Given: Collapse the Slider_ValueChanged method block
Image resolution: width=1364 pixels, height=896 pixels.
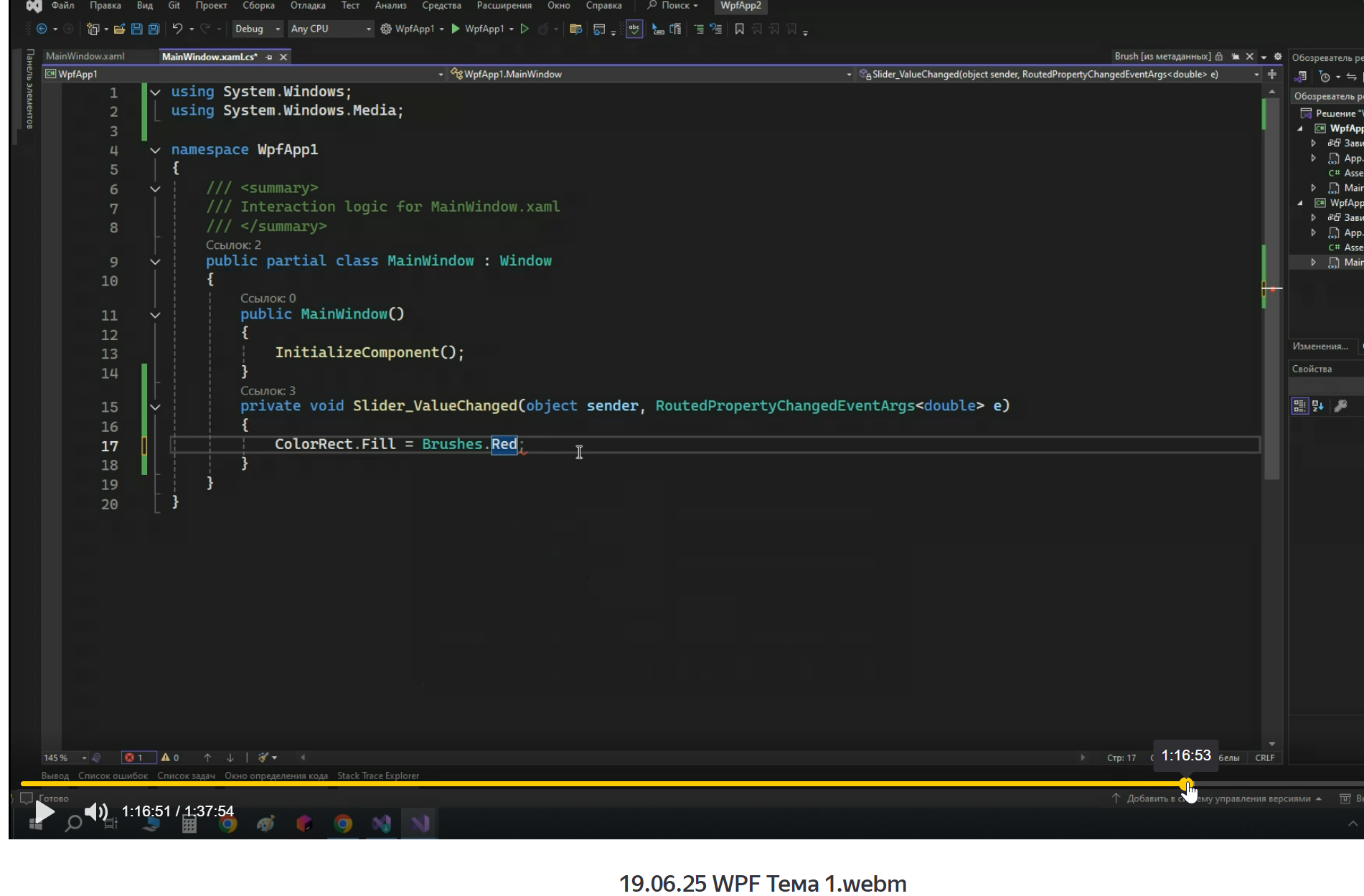Looking at the screenshot, I should pyautogui.click(x=155, y=407).
